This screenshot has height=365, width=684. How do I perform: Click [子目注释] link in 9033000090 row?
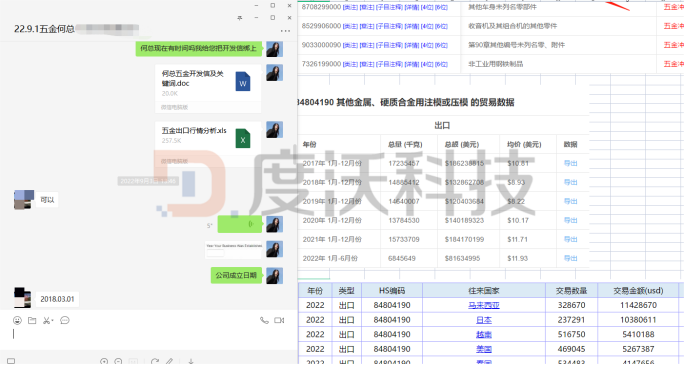pyautogui.click(x=390, y=45)
